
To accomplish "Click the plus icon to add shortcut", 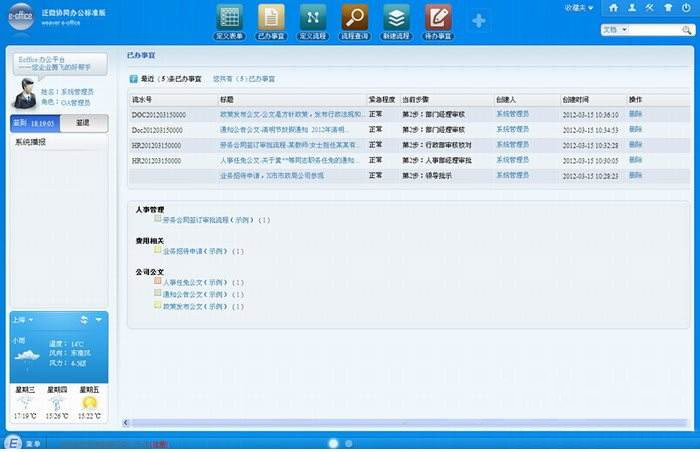I will (x=479, y=21).
